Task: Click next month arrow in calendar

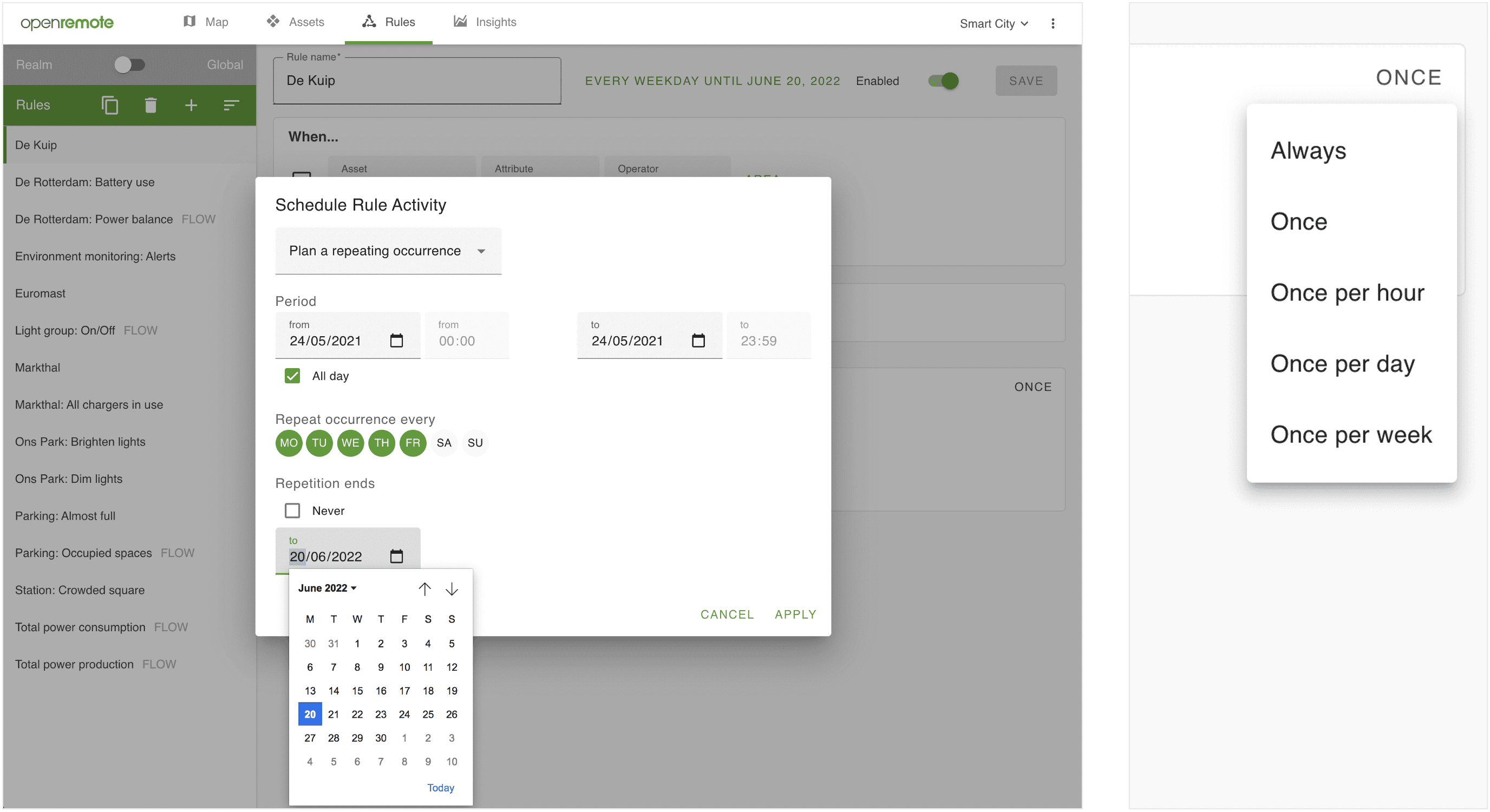Action: [x=452, y=589]
